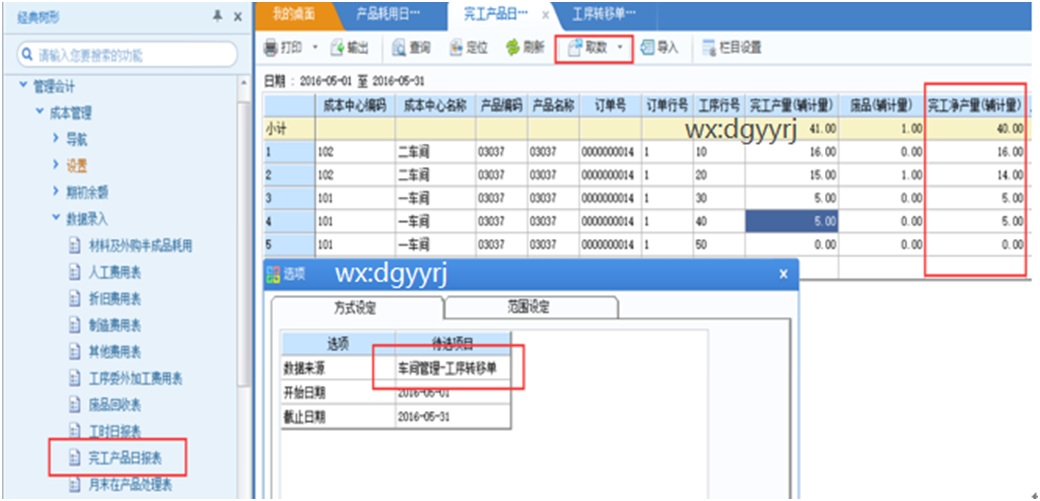
Task: Open the 制造费用表 document icon
Action: tap(75, 325)
